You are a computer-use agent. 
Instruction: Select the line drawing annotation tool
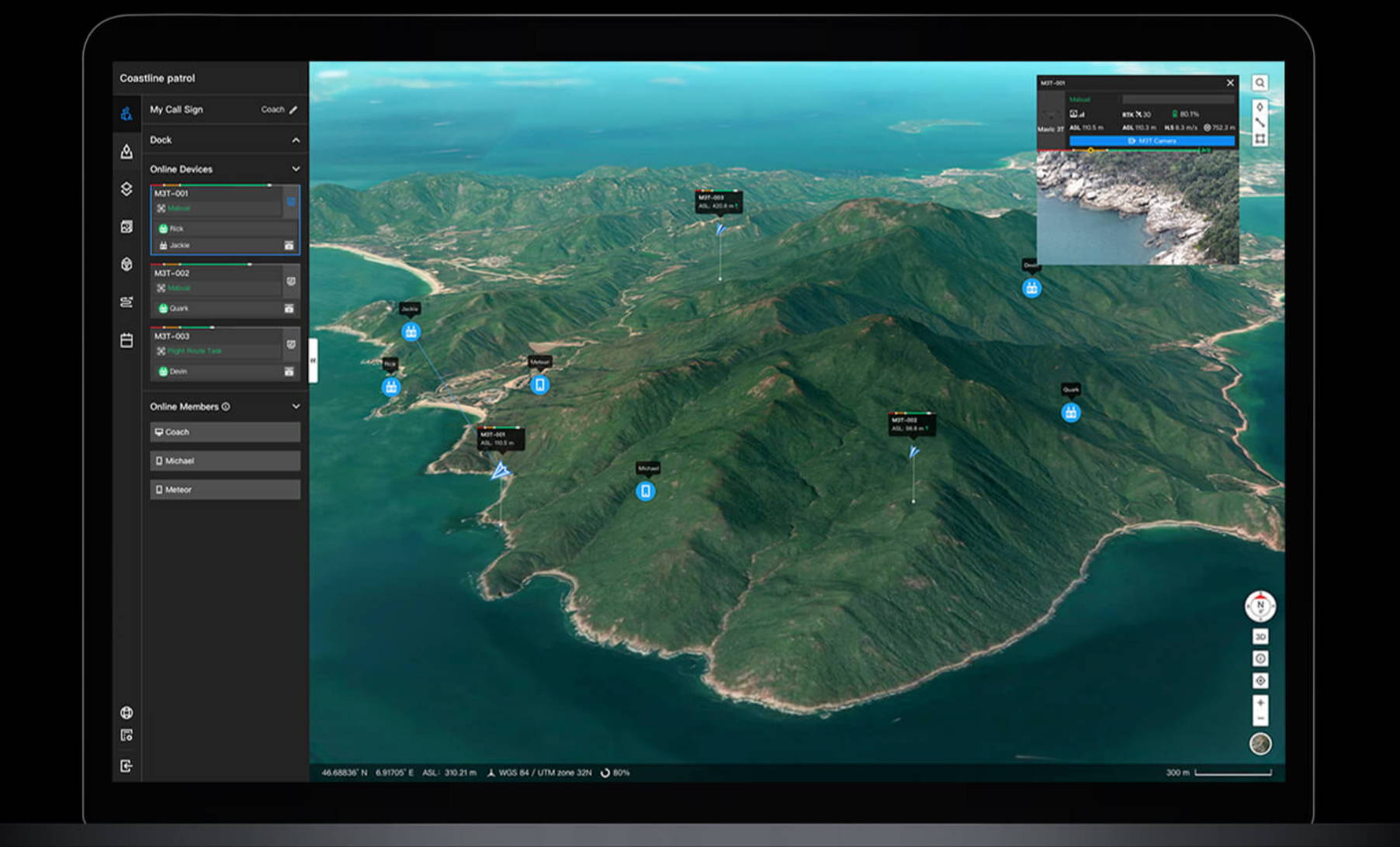pyautogui.click(x=1260, y=123)
